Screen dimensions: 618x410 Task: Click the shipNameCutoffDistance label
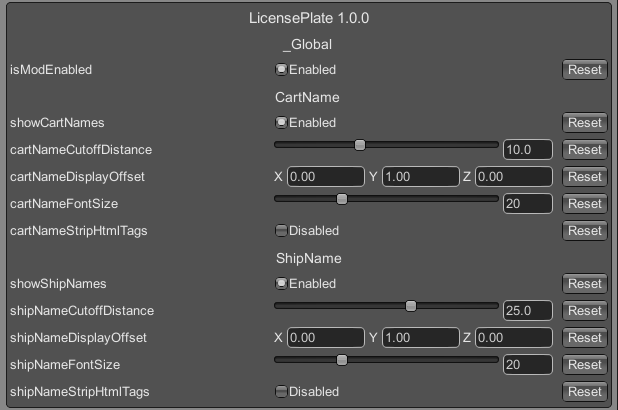82,311
